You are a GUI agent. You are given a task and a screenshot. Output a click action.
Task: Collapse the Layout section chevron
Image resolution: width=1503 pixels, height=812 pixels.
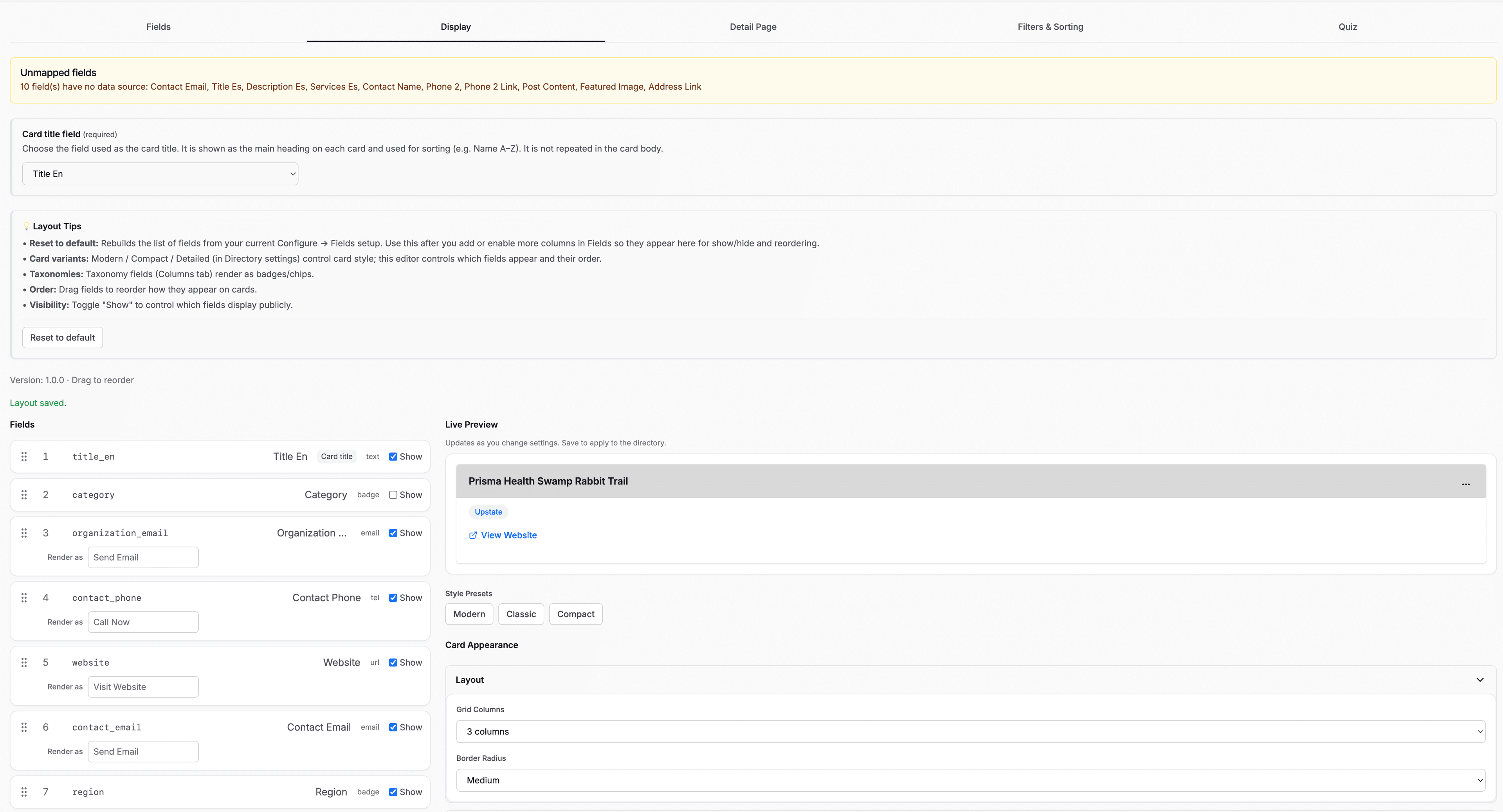pyautogui.click(x=1480, y=680)
